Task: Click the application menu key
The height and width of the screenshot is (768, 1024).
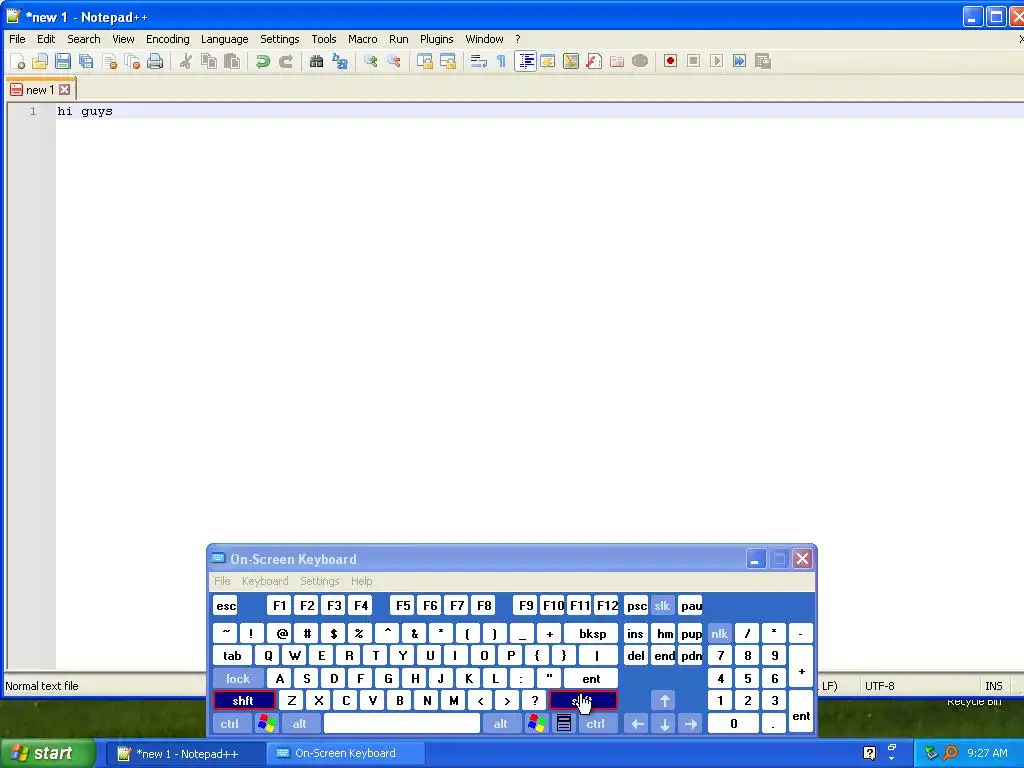Action: coord(564,724)
